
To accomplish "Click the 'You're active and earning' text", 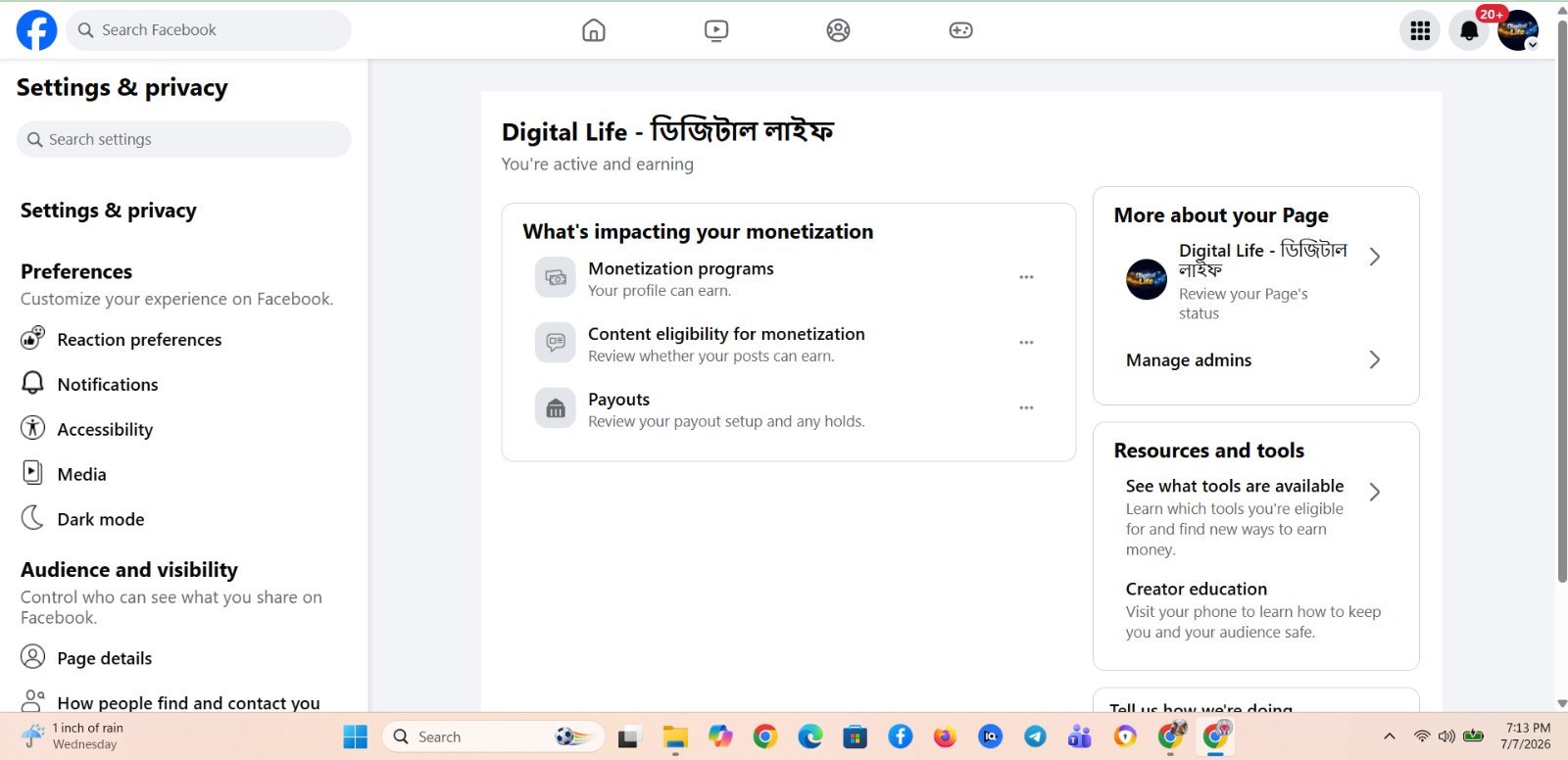I will click(598, 165).
